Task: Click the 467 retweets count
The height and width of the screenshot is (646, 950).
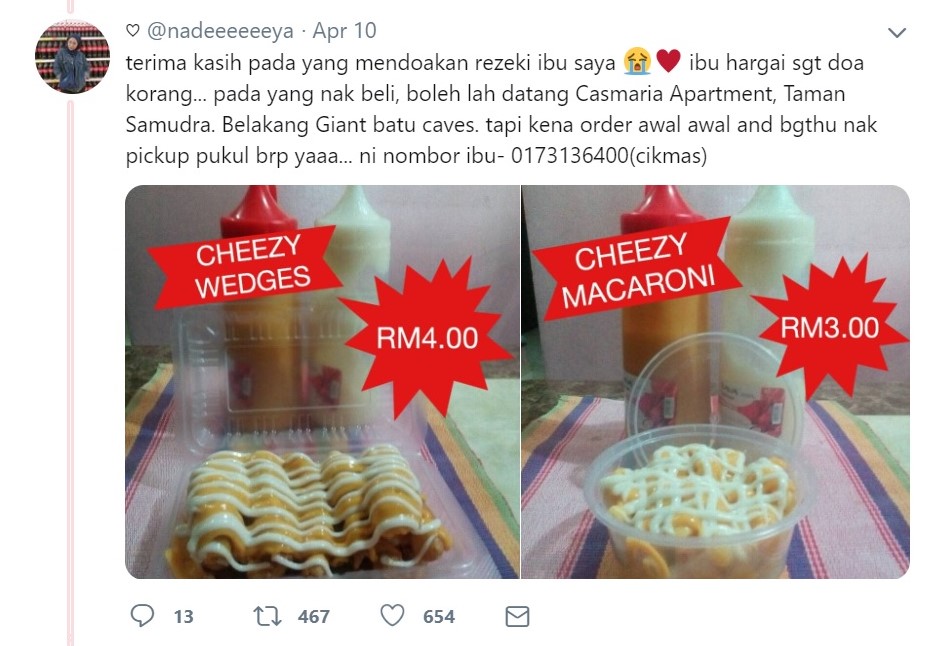Action: click(314, 617)
